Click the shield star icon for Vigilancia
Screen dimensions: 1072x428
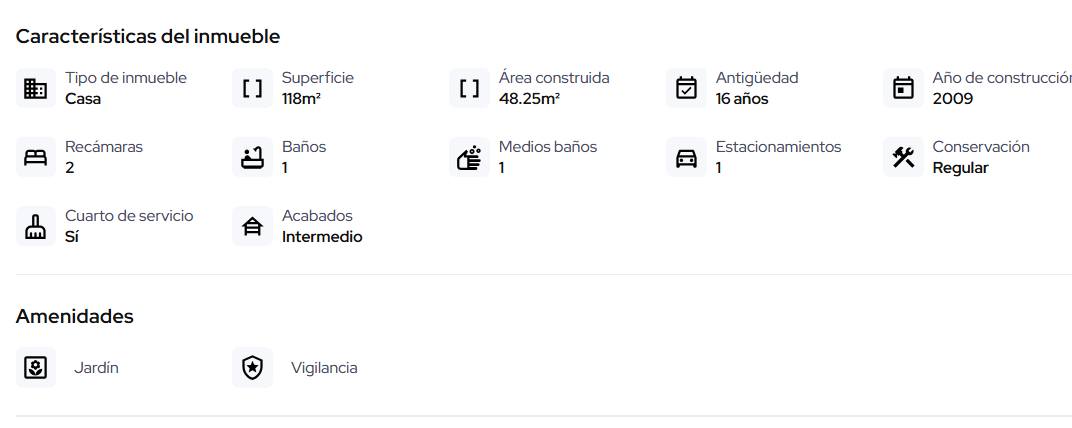253,368
